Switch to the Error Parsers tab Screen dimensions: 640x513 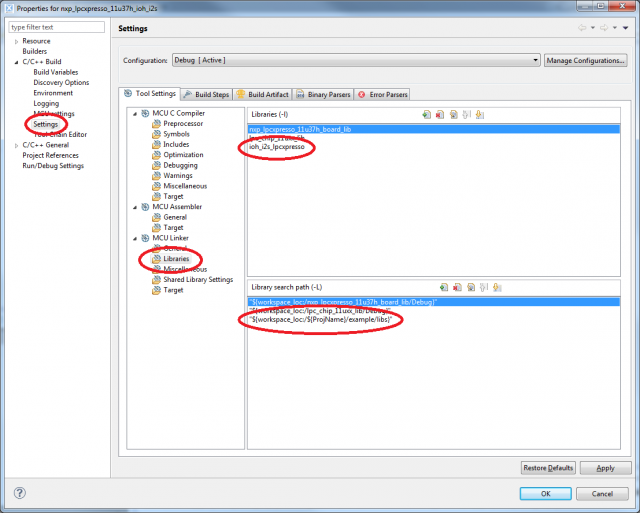point(382,94)
